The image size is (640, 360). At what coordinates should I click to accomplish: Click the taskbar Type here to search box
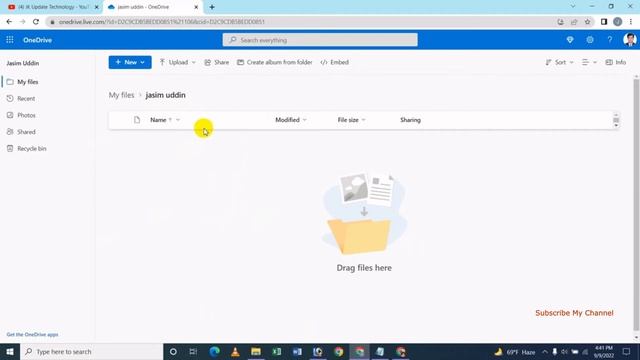click(91, 351)
